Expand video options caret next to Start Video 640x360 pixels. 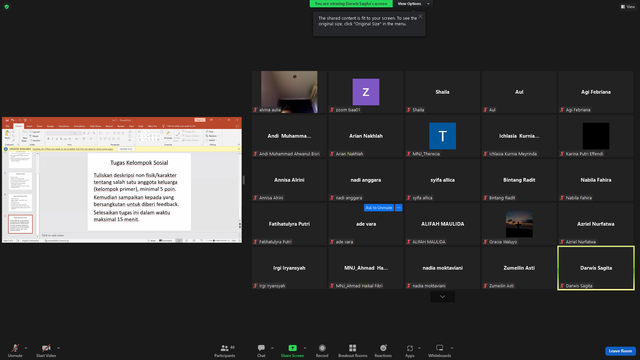pos(59,348)
